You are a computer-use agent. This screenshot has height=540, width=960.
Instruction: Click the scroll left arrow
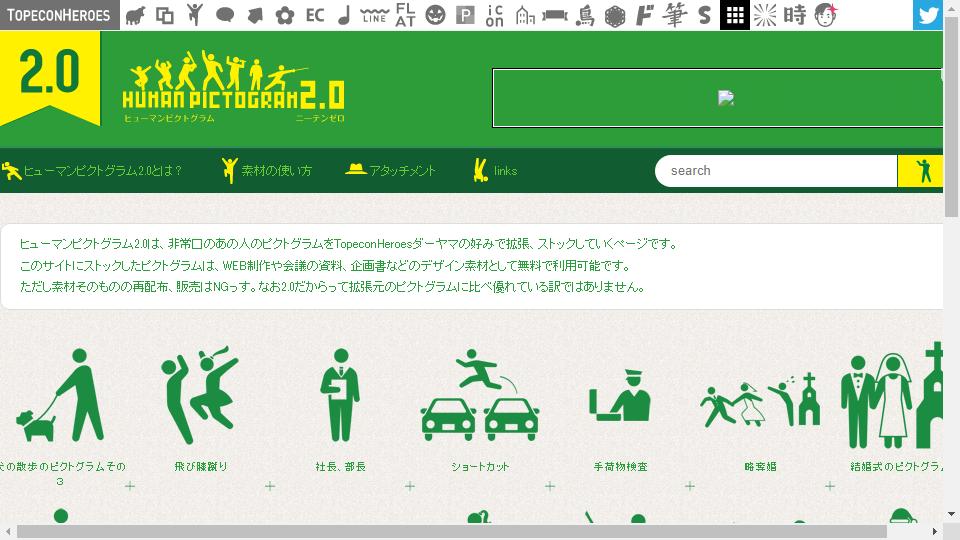[7, 531]
